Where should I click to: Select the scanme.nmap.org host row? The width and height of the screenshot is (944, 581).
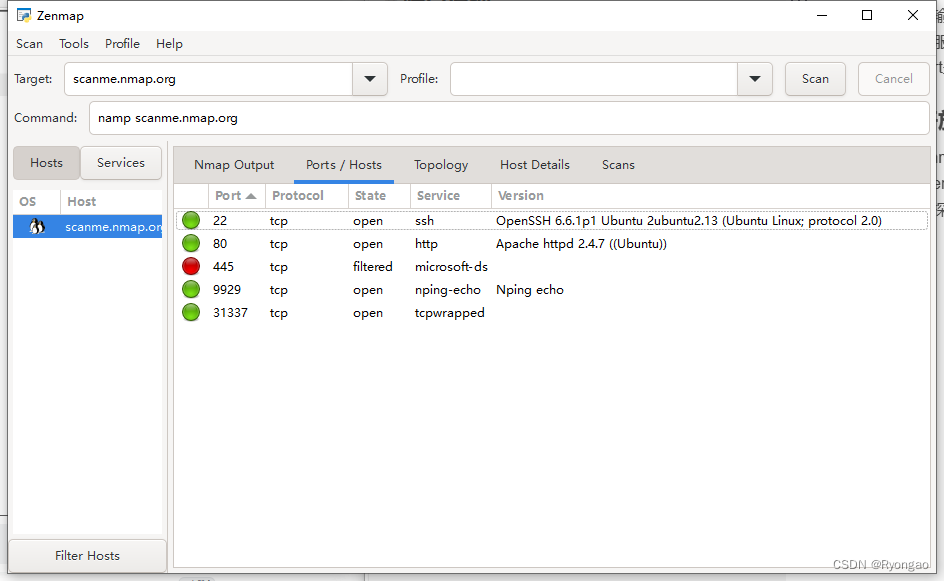tap(87, 227)
